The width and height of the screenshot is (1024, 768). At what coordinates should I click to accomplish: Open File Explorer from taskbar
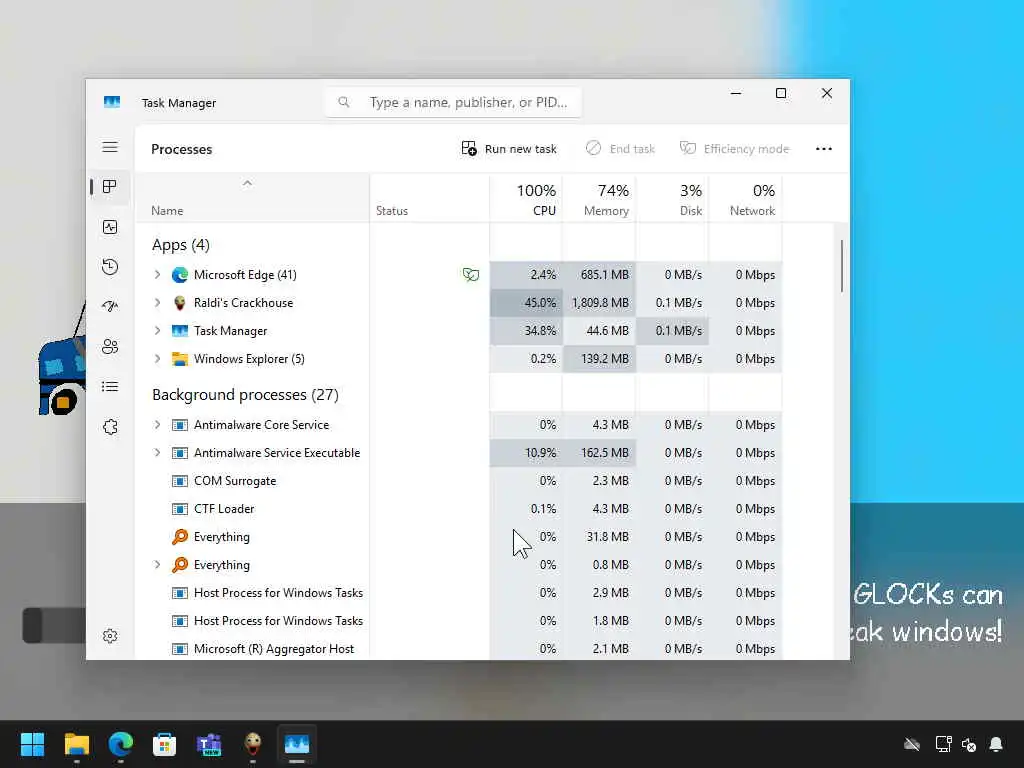76,744
